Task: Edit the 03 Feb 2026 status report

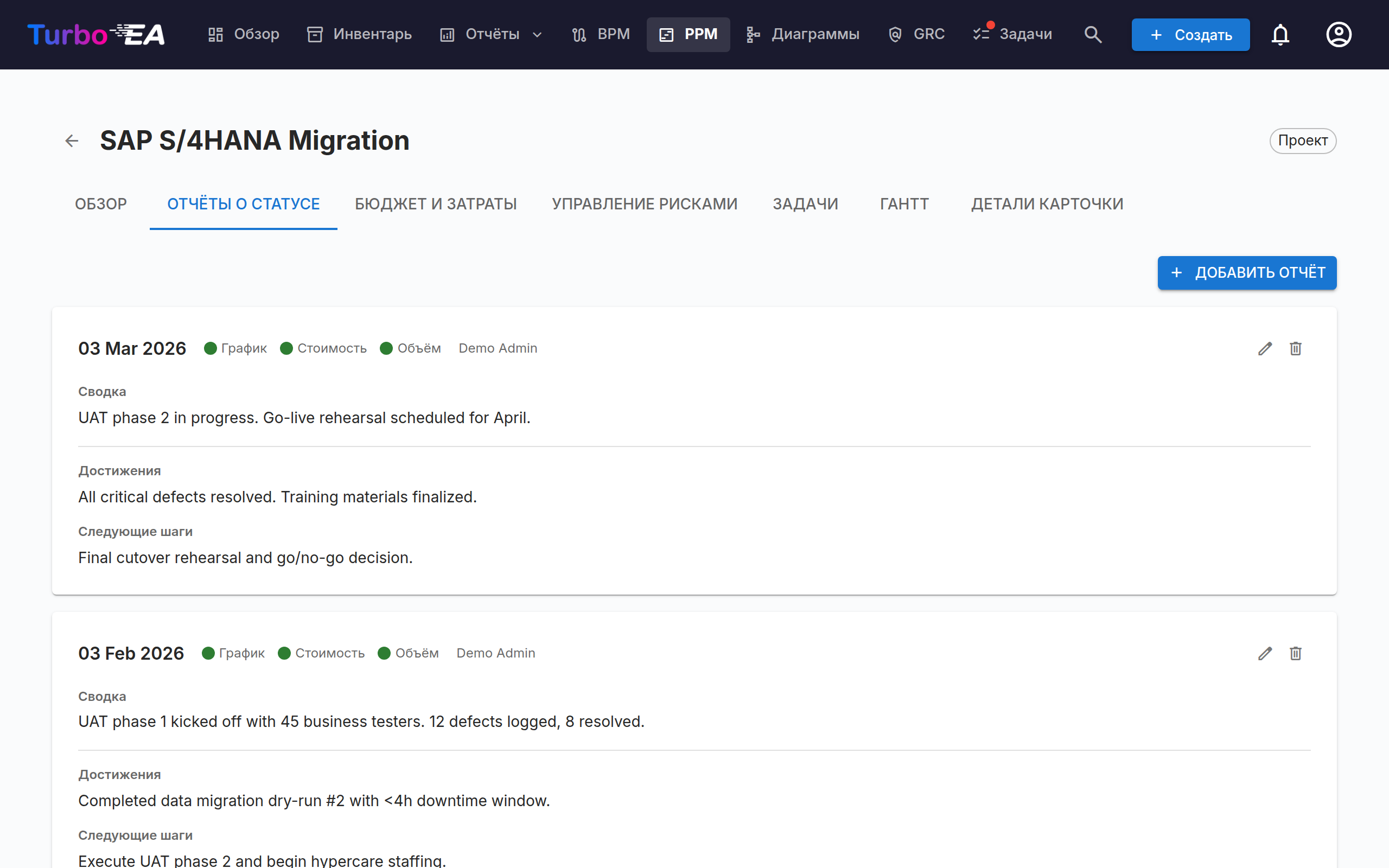Action: tap(1265, 653)
